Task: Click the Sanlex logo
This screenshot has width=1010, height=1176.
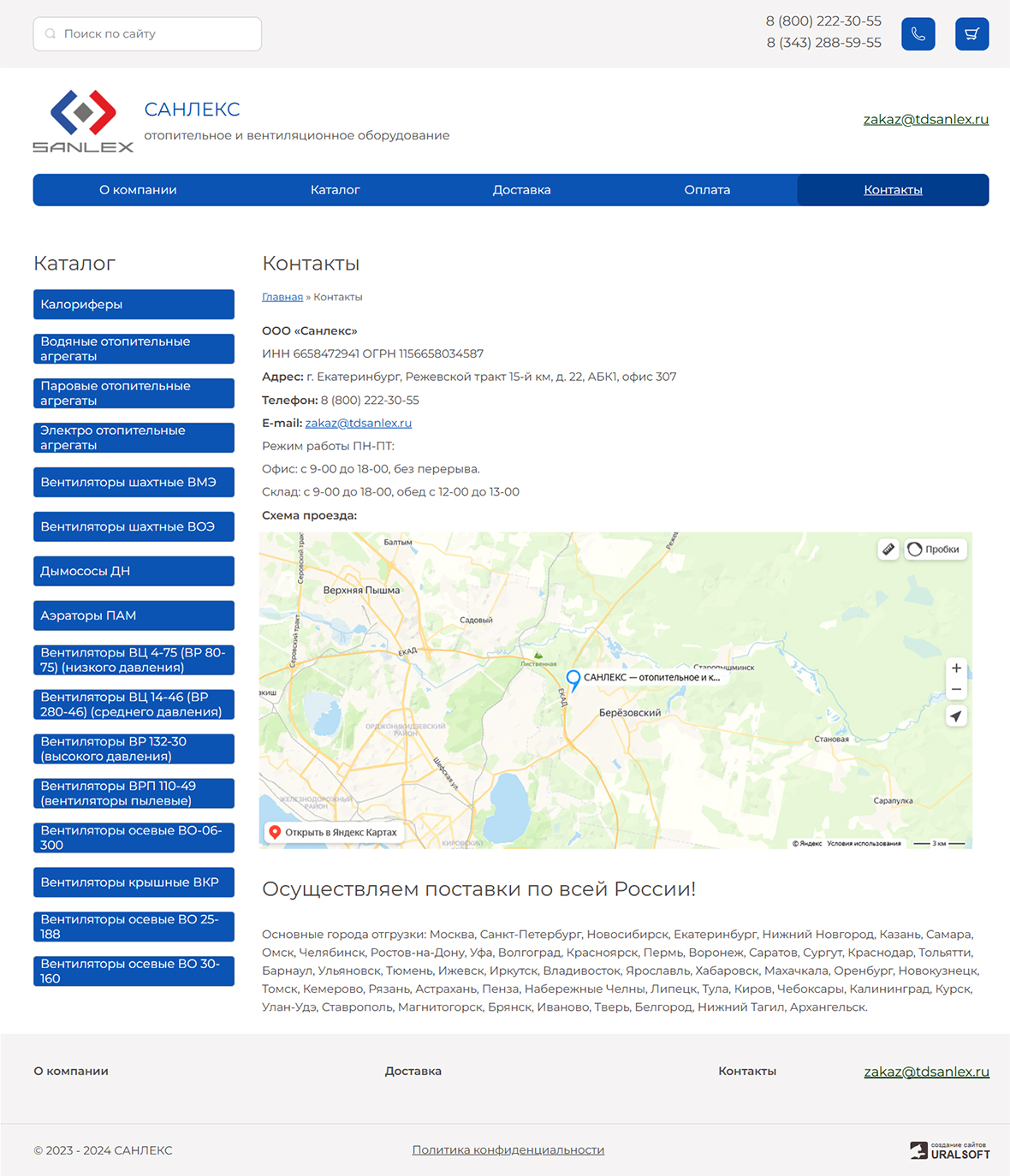Action: (x=83, y=122)
